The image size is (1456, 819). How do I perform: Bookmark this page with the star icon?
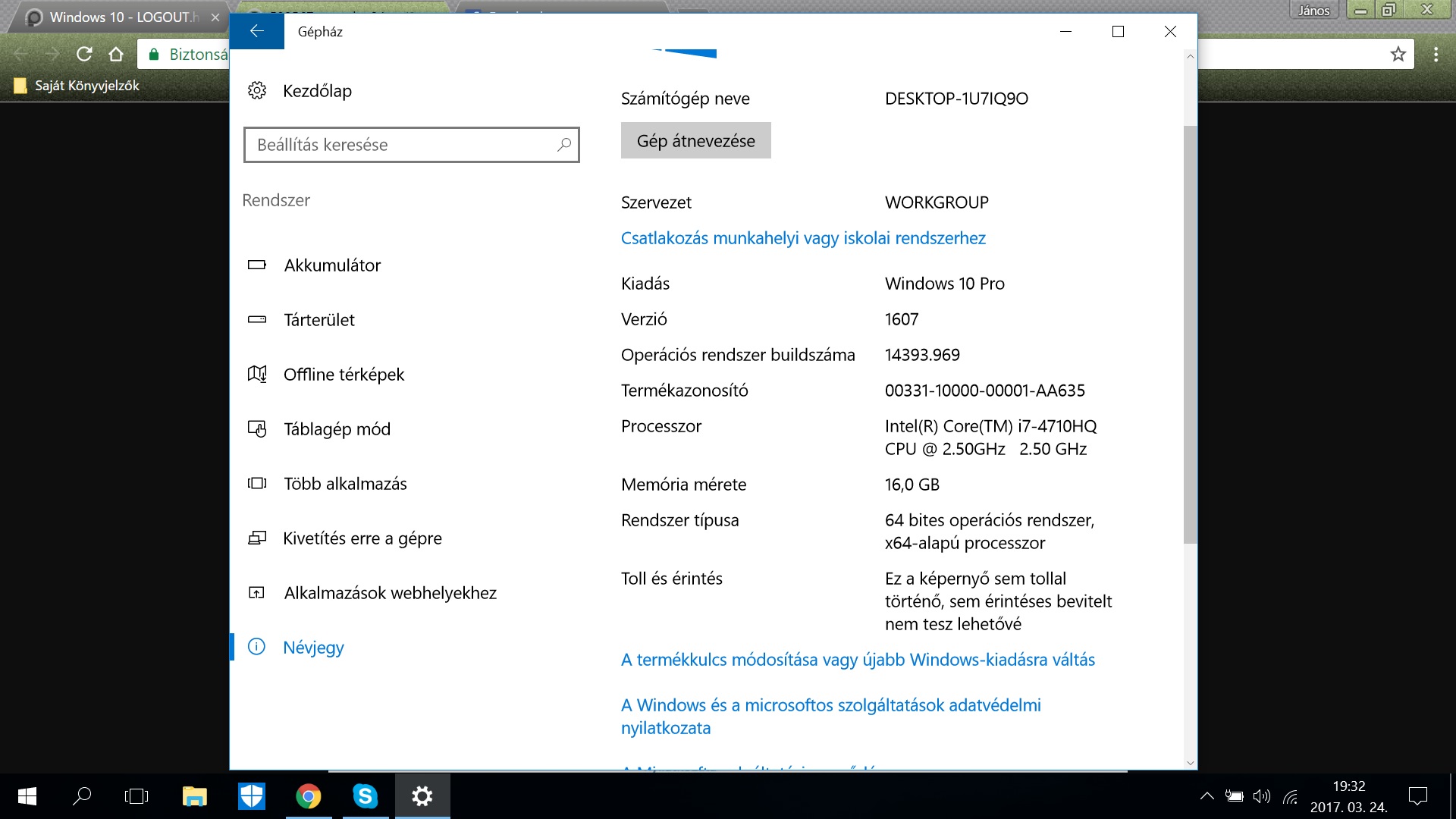tap(1398, 54)
